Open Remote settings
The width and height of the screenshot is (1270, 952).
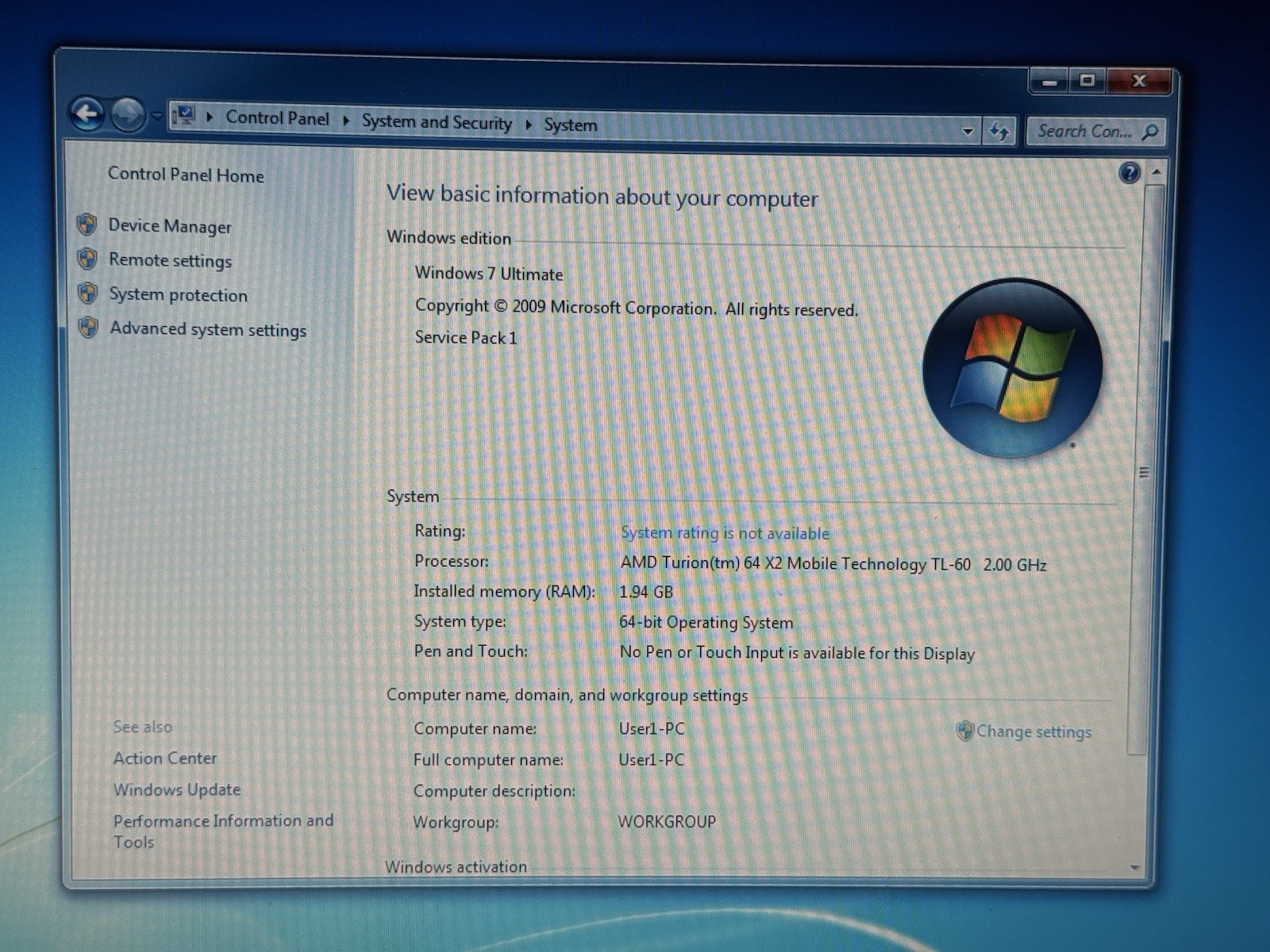pos(171,260)
